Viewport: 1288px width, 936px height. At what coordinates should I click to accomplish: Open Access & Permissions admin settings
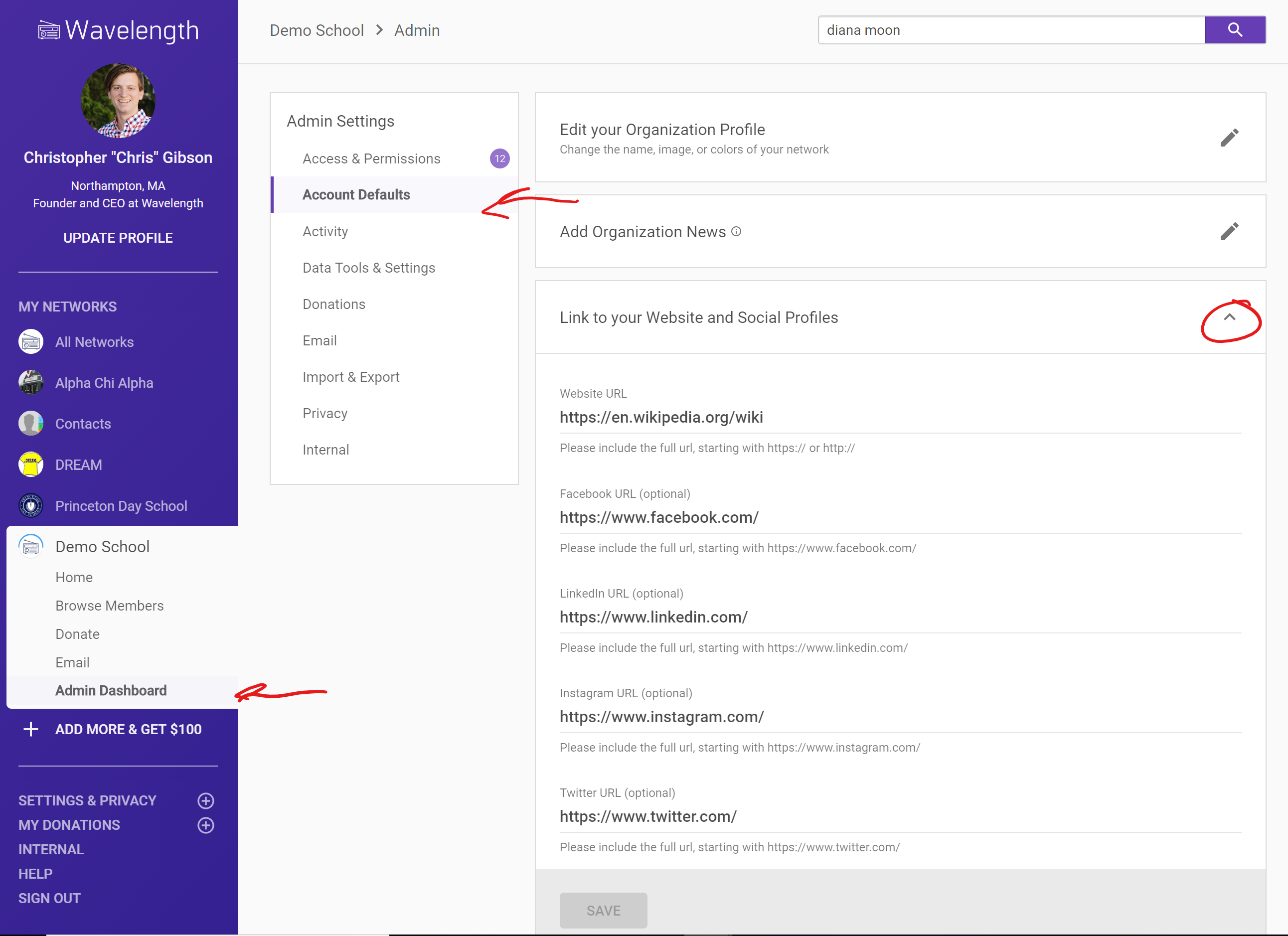point(371,158)
